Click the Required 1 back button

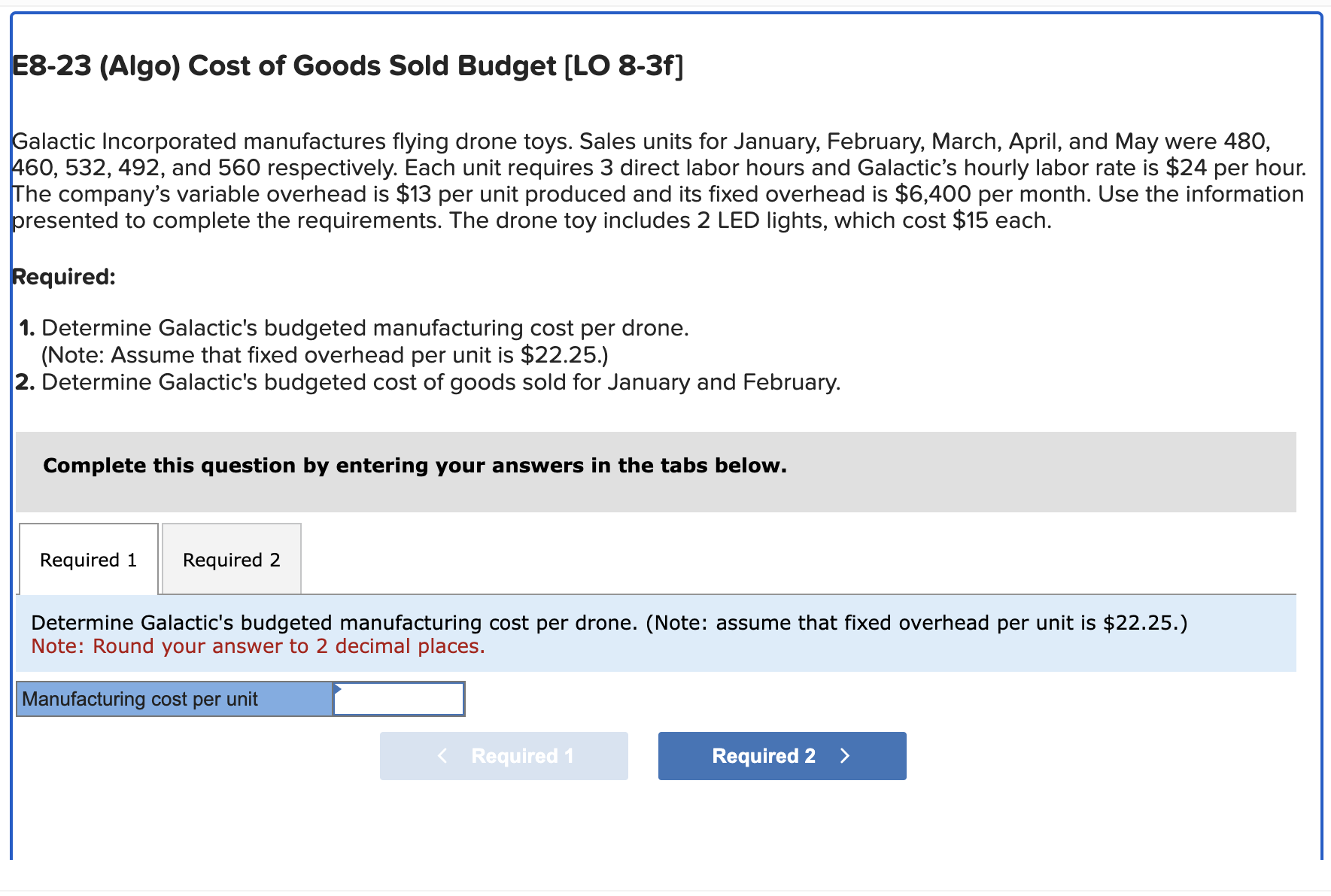(x=503, y=755)
